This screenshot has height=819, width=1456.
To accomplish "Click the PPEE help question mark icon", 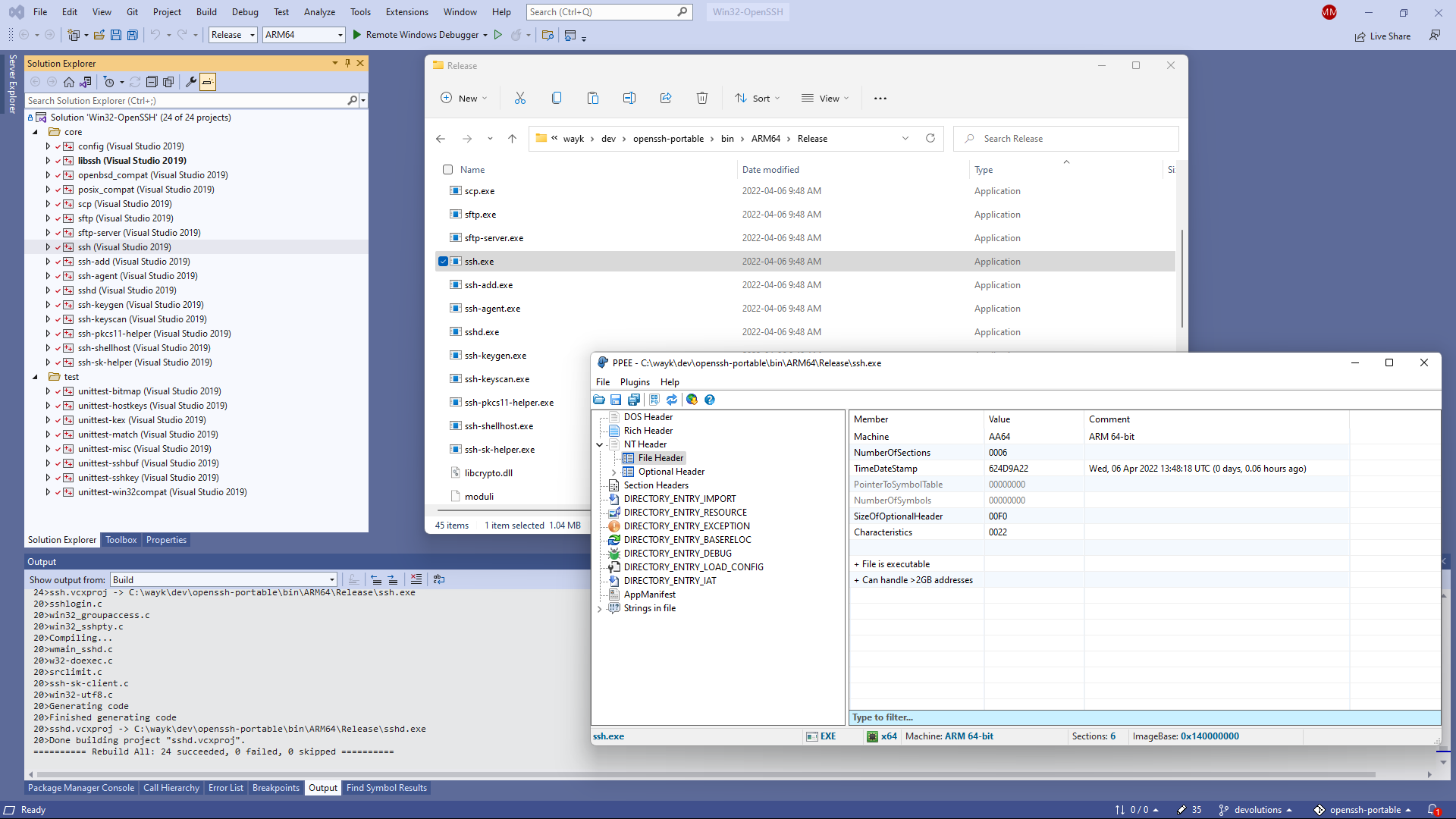I will click(710, 400).
